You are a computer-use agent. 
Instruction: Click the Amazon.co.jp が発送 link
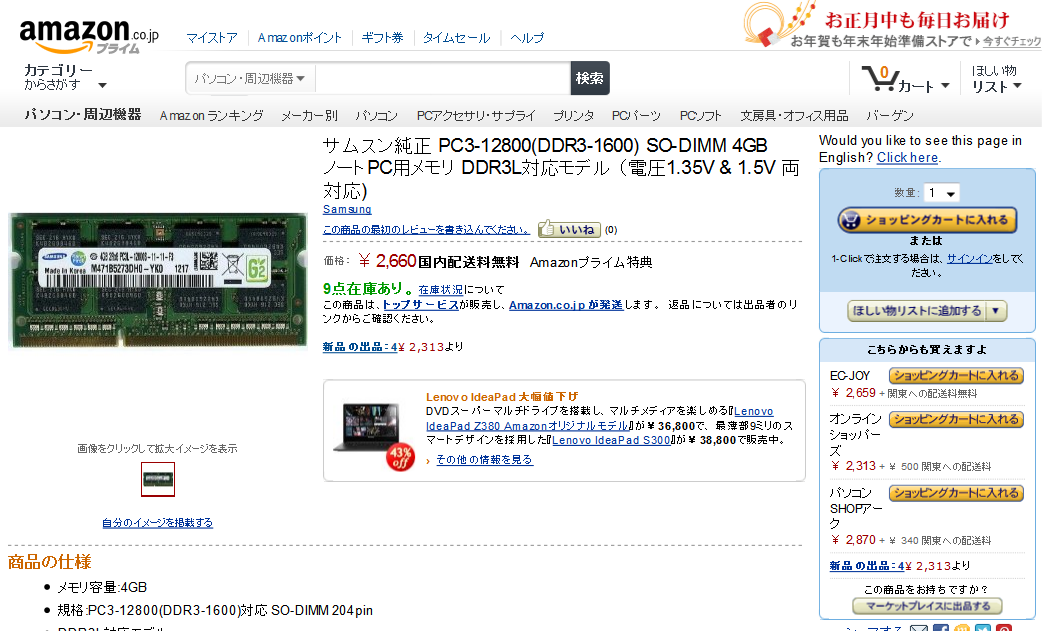coord(566,305)
